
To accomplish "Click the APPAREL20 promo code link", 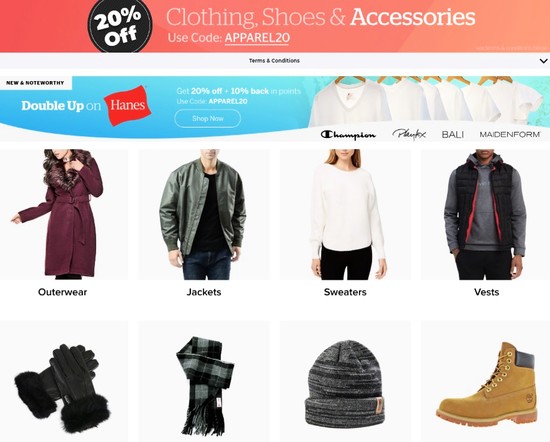I will click(257, 38).
